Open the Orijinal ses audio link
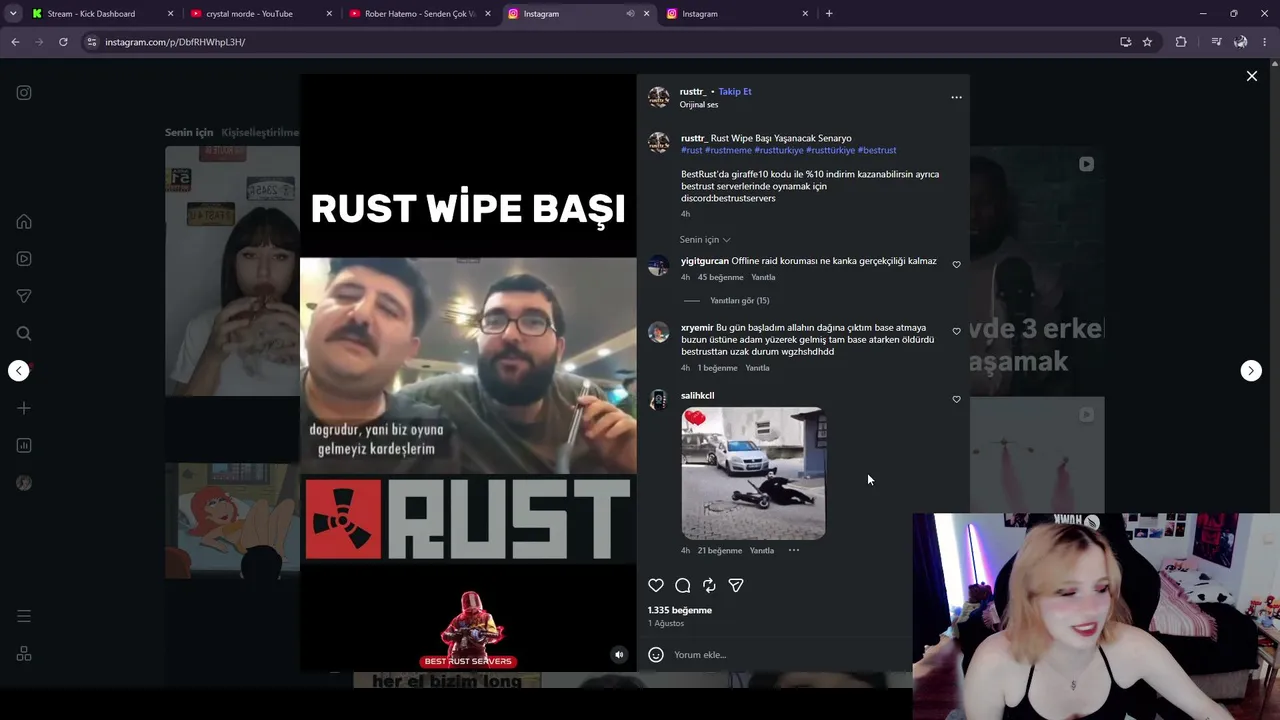Screen dimensions: 1280x720 coord(699,105)
